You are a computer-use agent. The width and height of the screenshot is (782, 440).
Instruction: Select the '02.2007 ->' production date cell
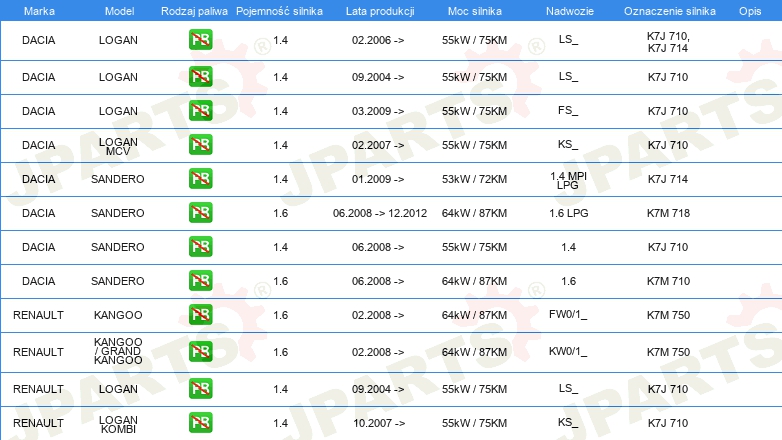click(378, 145)
